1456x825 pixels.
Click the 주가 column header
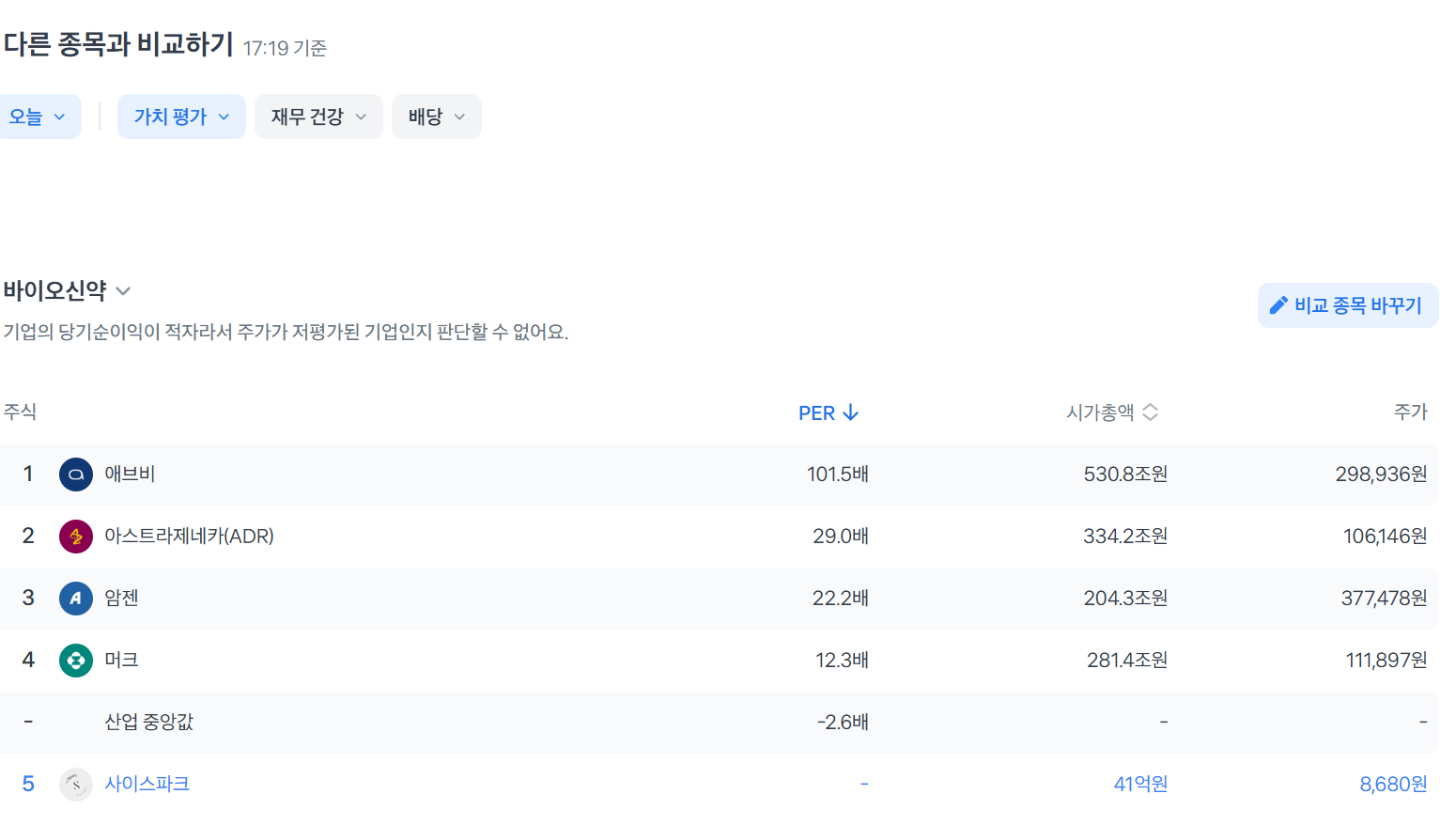1410,412
